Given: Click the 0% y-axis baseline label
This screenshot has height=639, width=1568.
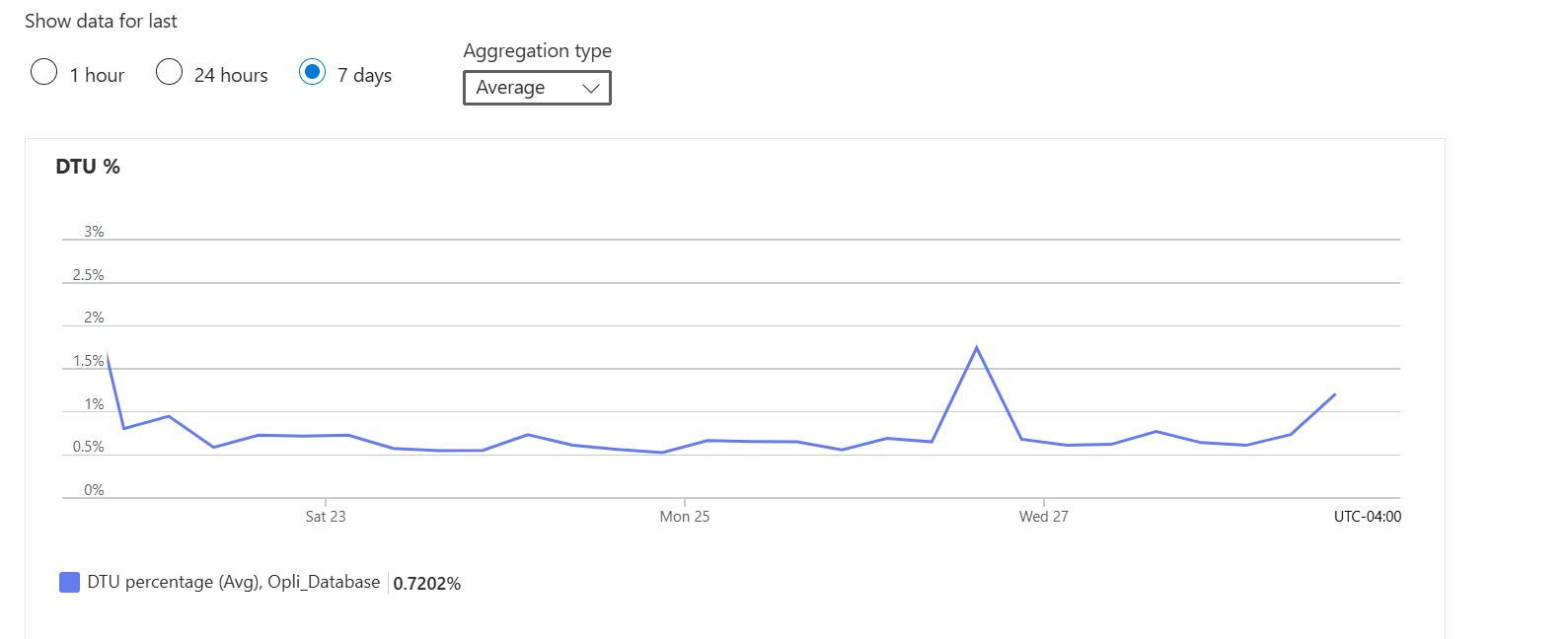Looking at the screenshot, I should tap(94, 490).
